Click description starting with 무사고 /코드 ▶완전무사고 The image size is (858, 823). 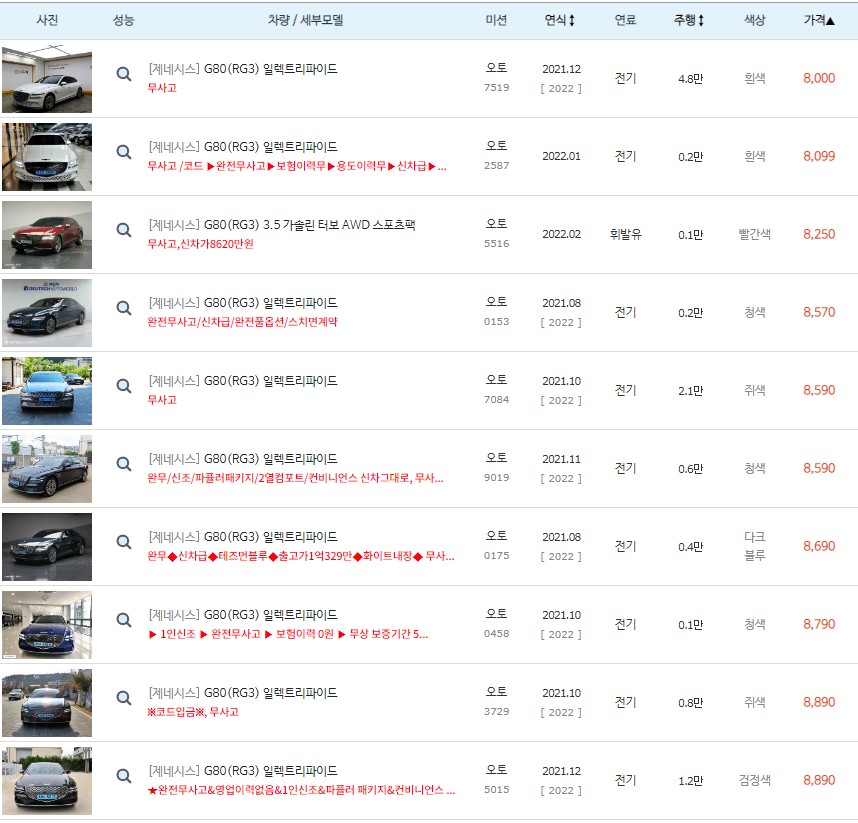pyautogui.click(x=297, y=166)
